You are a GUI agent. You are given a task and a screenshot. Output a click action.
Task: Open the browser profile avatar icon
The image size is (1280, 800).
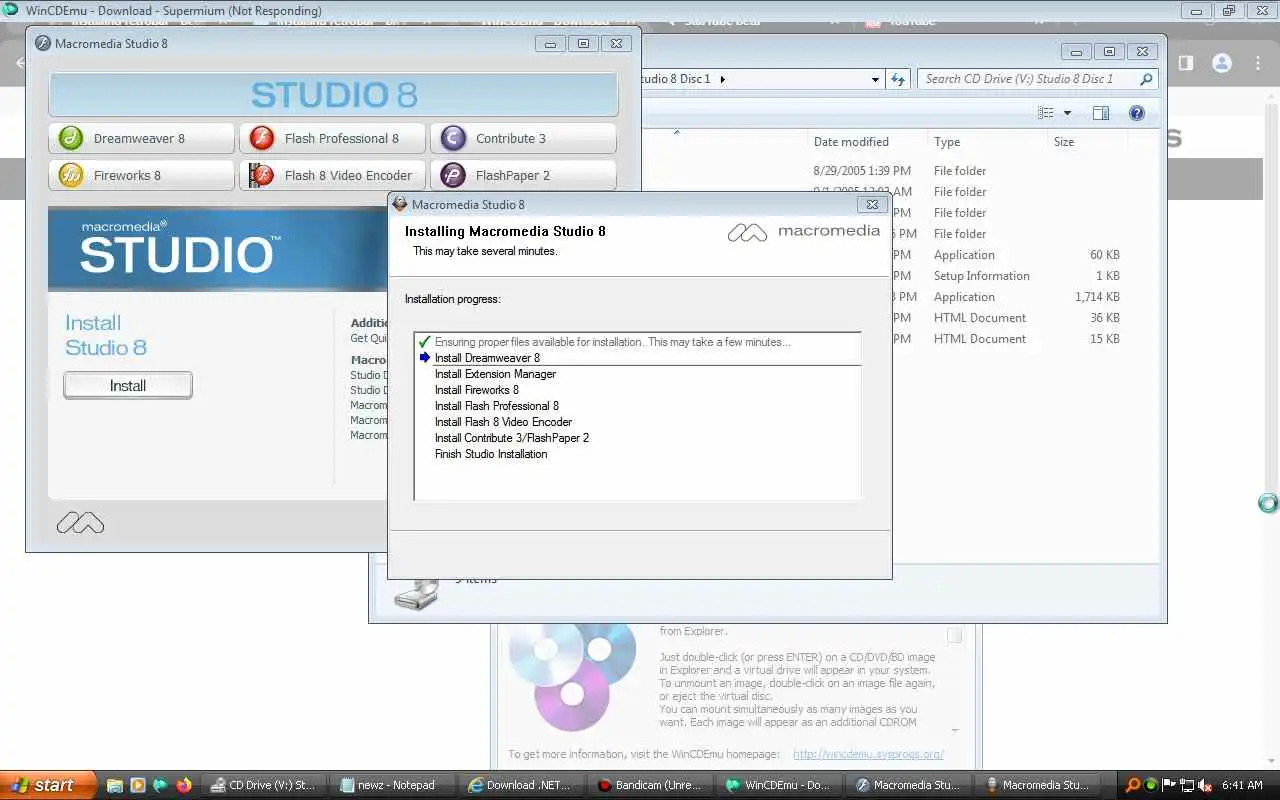[x=1222, y=63]
